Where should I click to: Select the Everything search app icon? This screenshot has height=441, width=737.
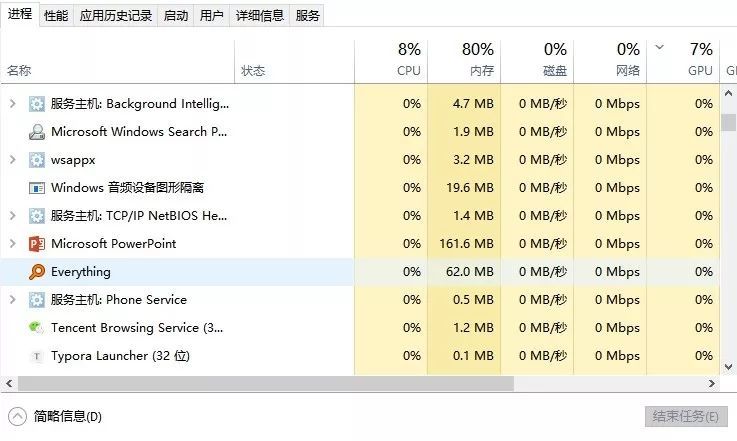37,272
